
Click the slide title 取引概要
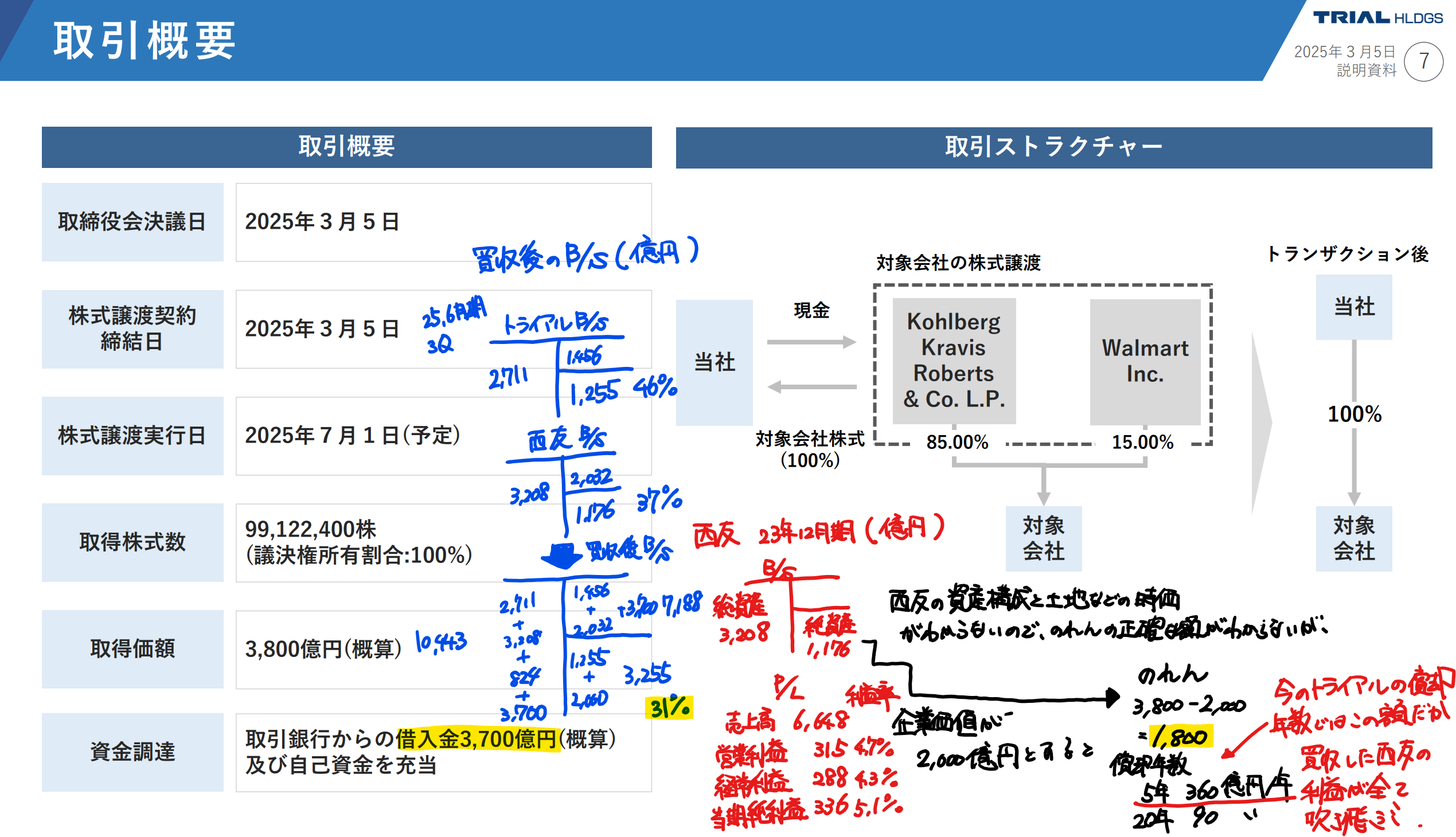[145, 41]
